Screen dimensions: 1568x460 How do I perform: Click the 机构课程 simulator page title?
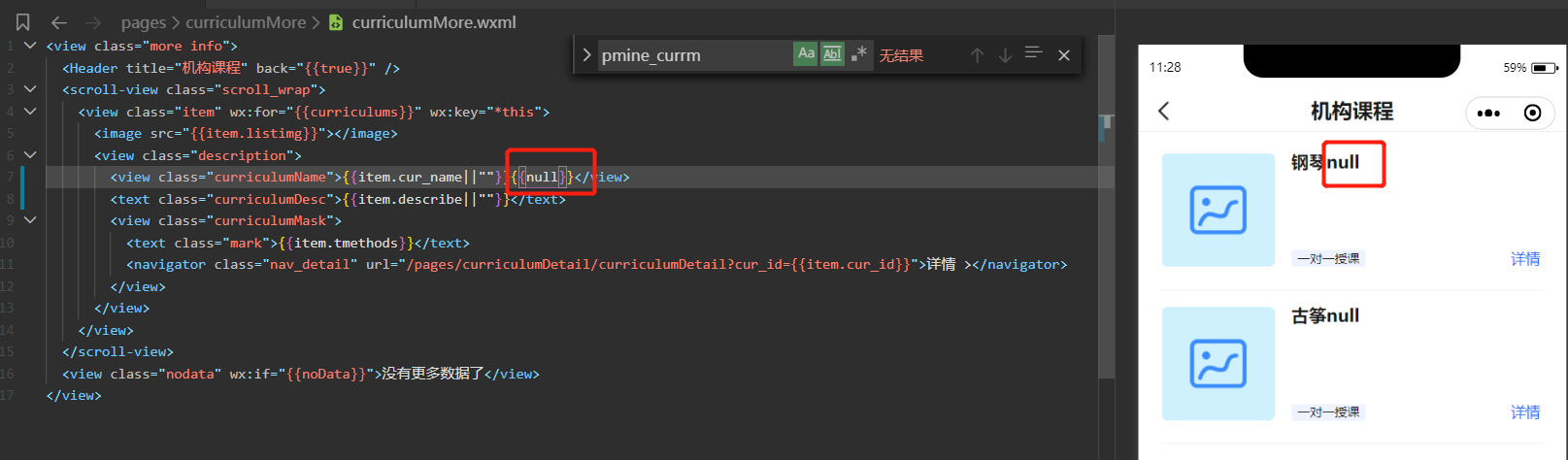(1351, 112)
